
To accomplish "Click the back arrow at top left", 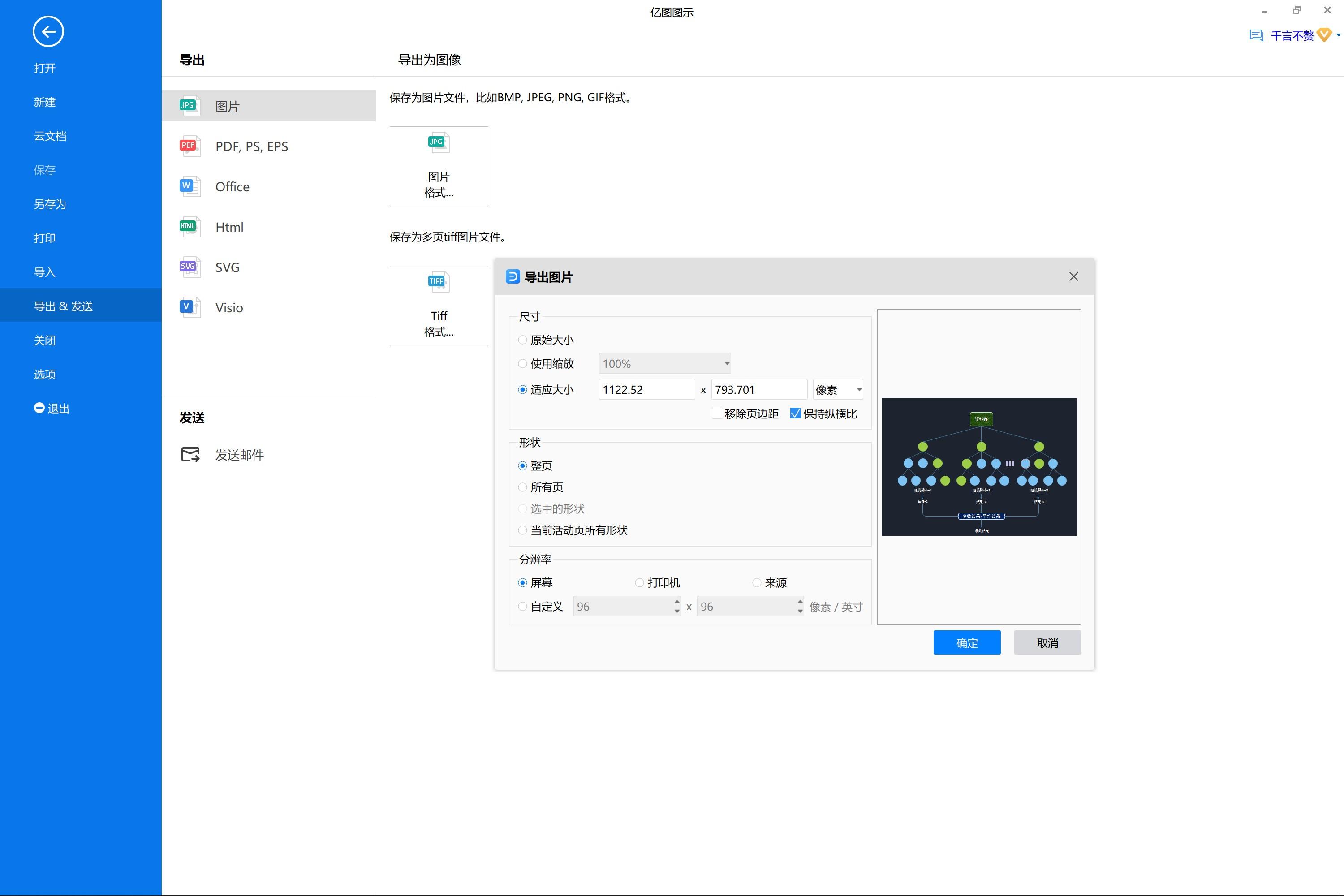I will pyautogui.click(x=48, y=31).
